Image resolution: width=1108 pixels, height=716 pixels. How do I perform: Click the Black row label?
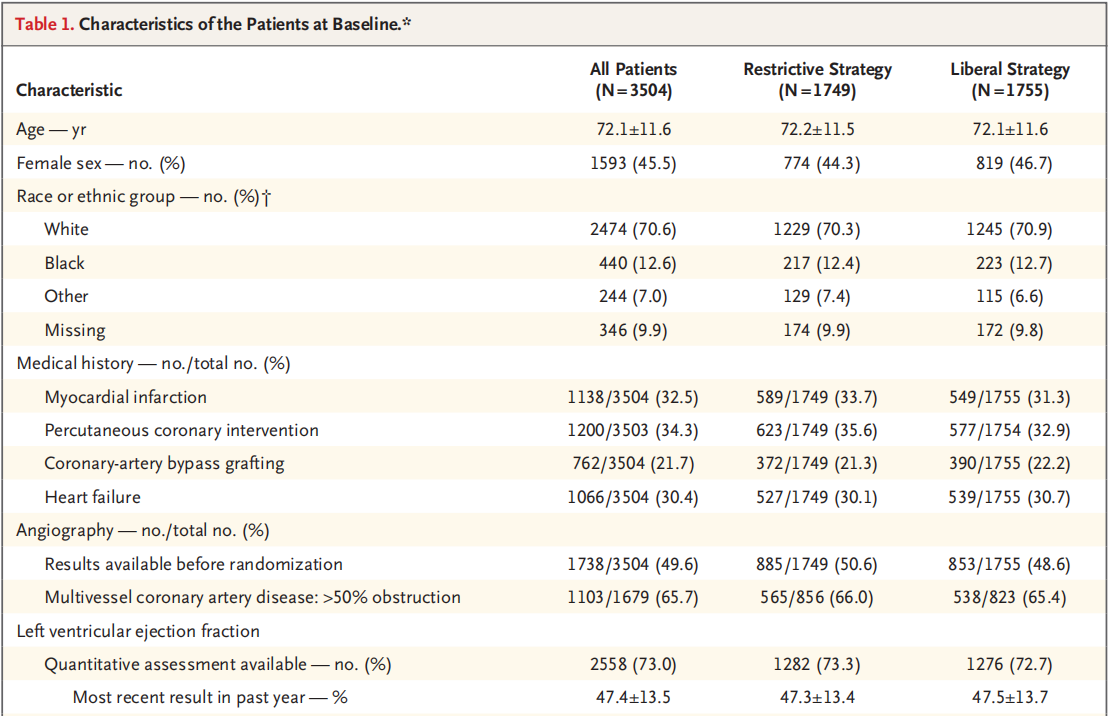64,263
